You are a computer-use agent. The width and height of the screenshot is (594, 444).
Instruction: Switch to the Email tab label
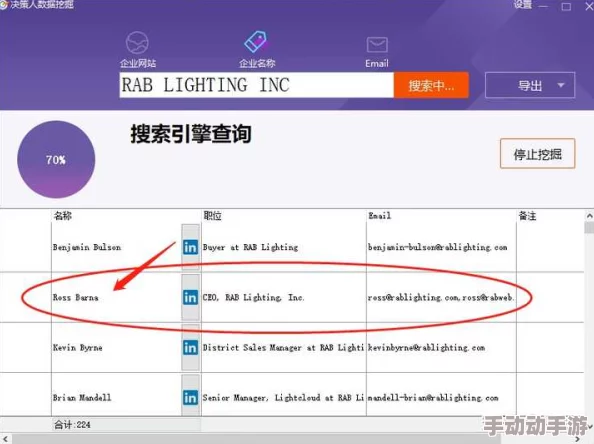click(x=377, y=63)
